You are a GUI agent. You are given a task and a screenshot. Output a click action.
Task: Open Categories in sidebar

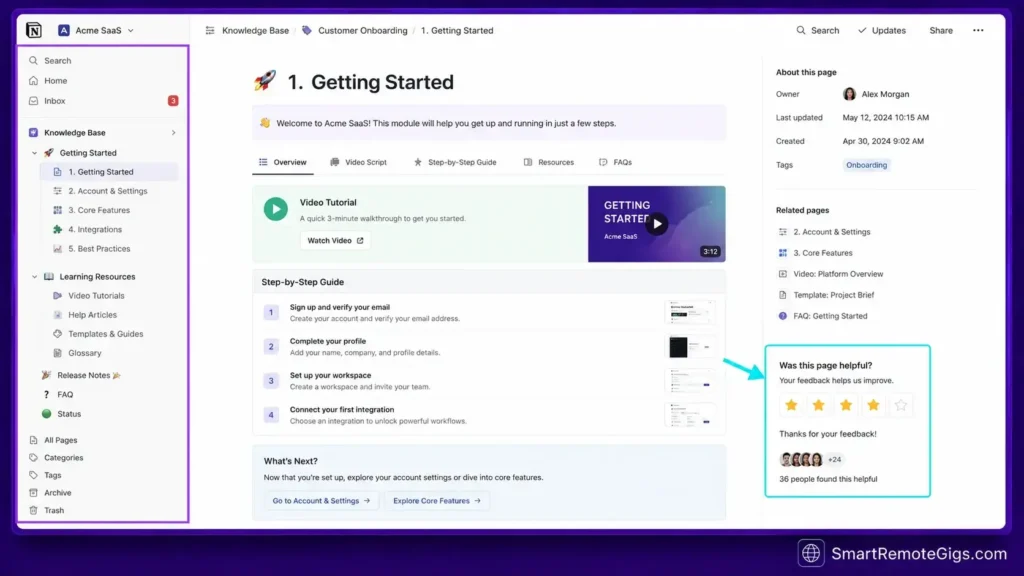[x=63, y=458]
